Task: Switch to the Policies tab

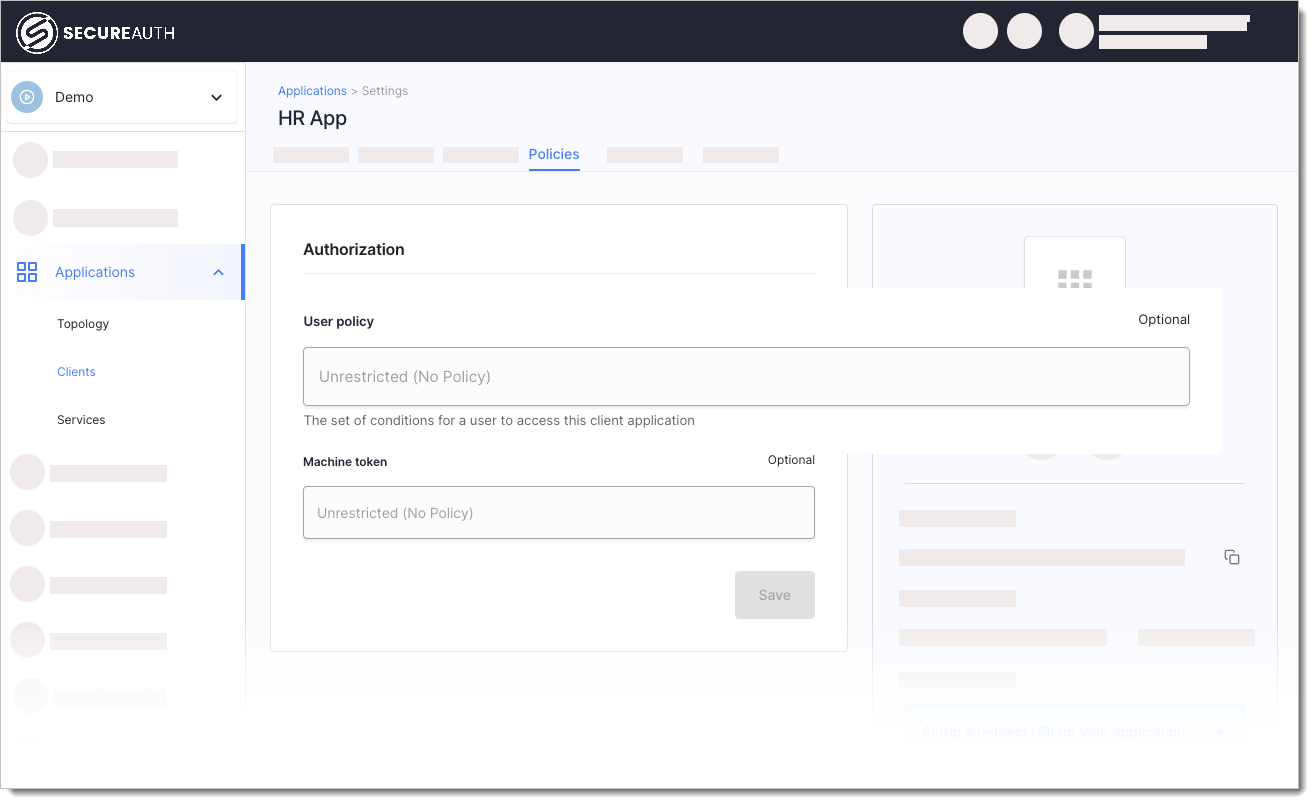Action: tap(553, 154)
